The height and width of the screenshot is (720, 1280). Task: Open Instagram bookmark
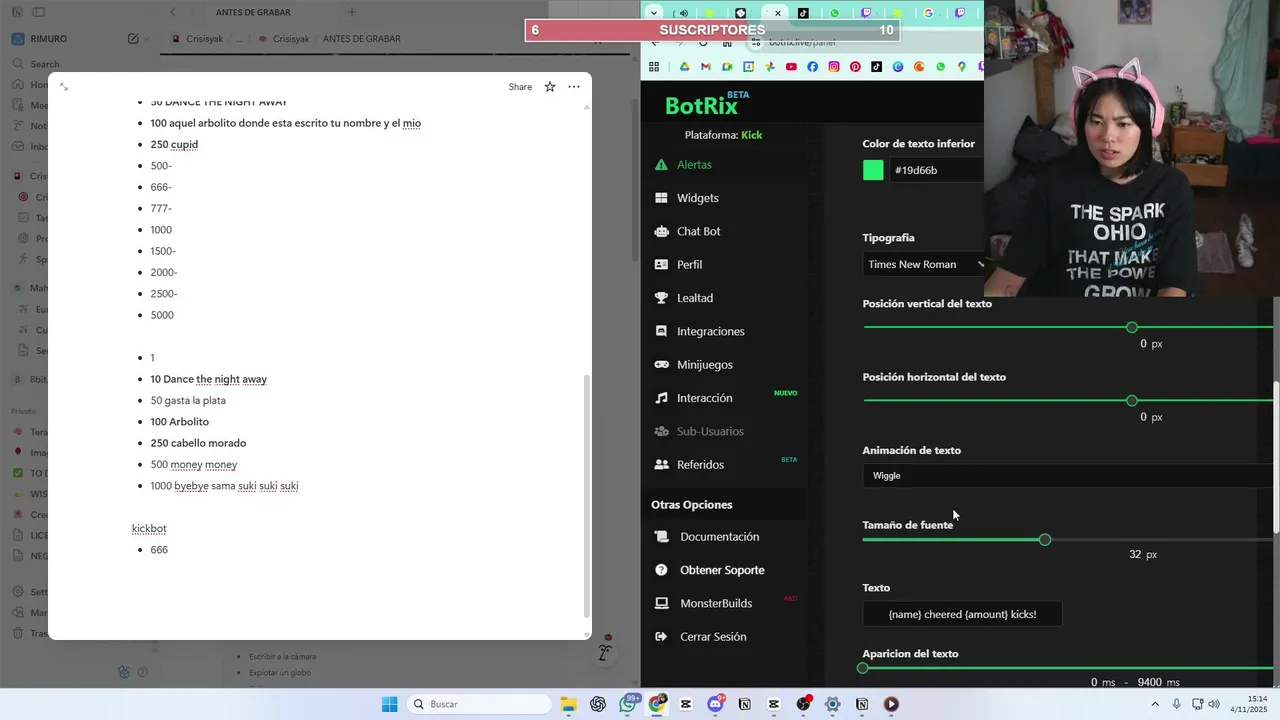(x=833, y=67)
